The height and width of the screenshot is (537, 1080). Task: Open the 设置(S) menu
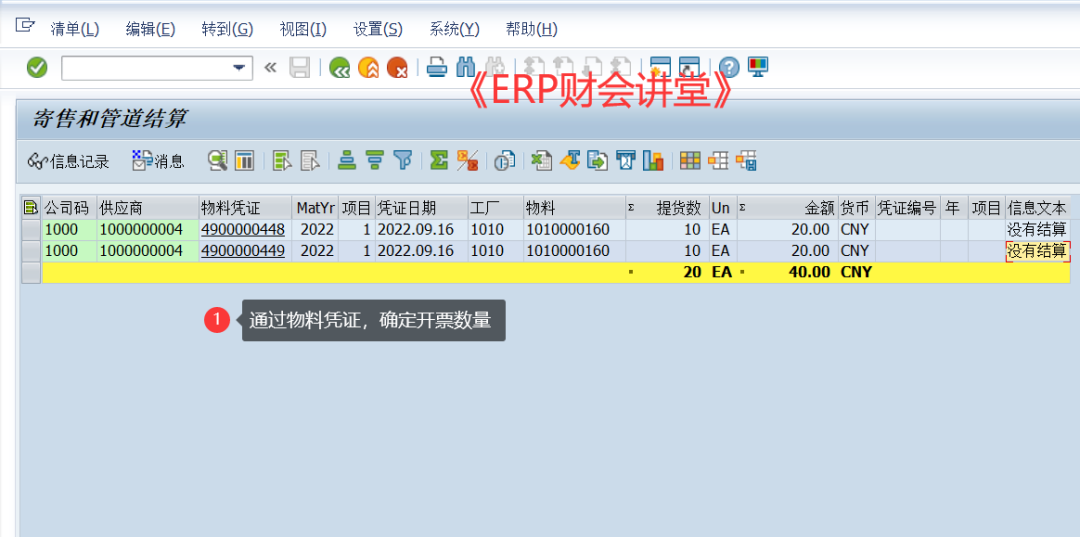pyautogui.click(x=378, y=29)
